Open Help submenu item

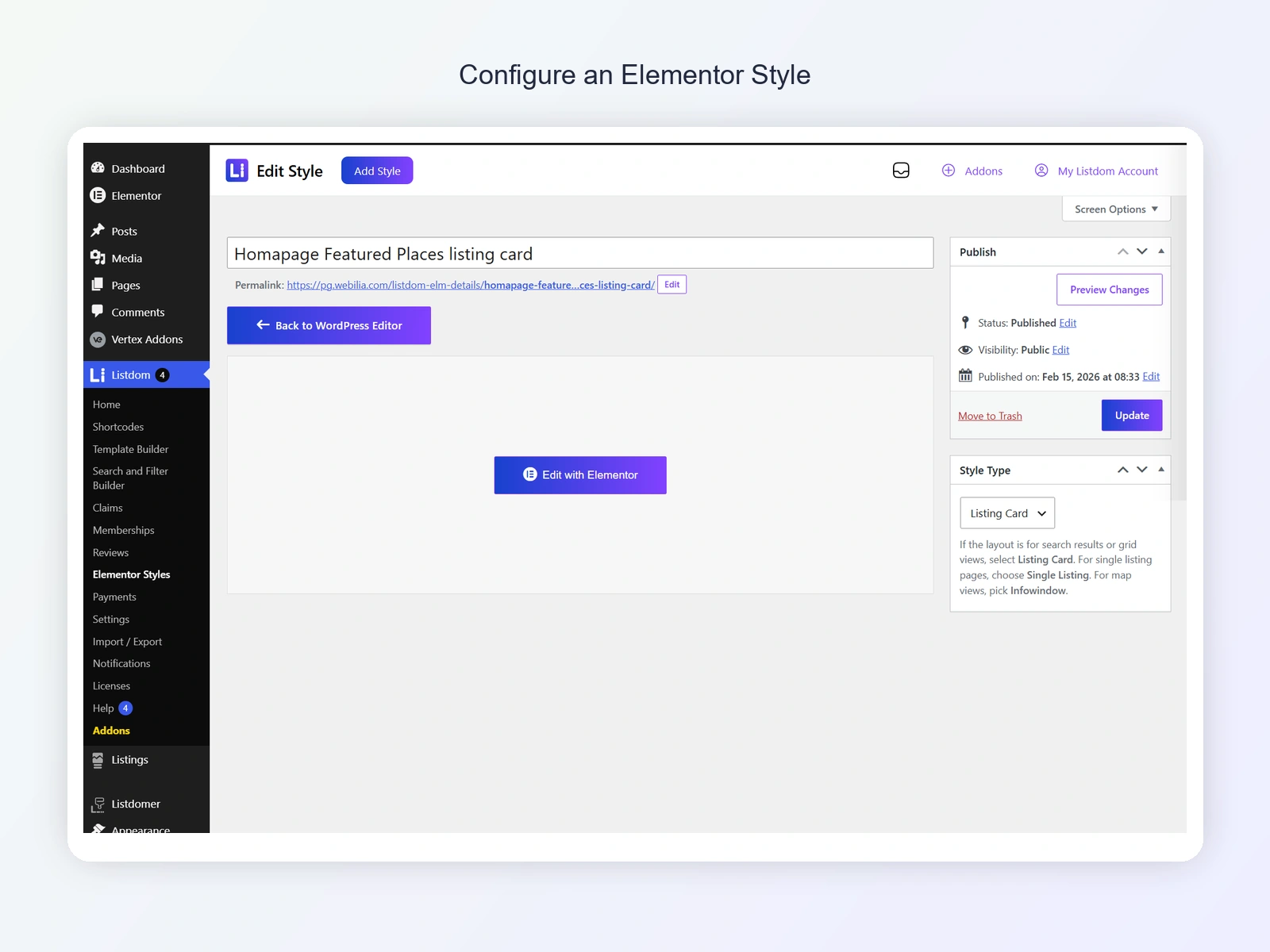pyautogui.click(x=103, y=708)
